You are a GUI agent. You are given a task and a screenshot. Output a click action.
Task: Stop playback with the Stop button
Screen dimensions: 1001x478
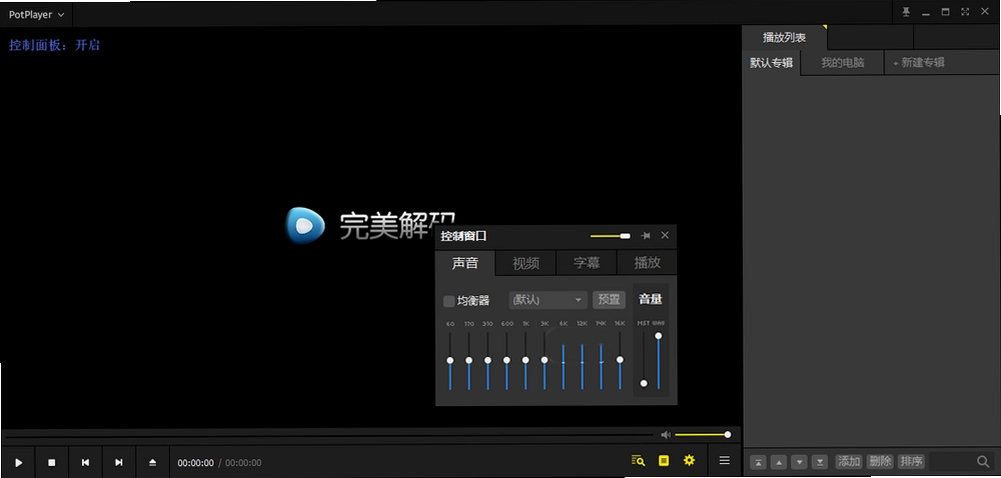click(x=52, y=462)
